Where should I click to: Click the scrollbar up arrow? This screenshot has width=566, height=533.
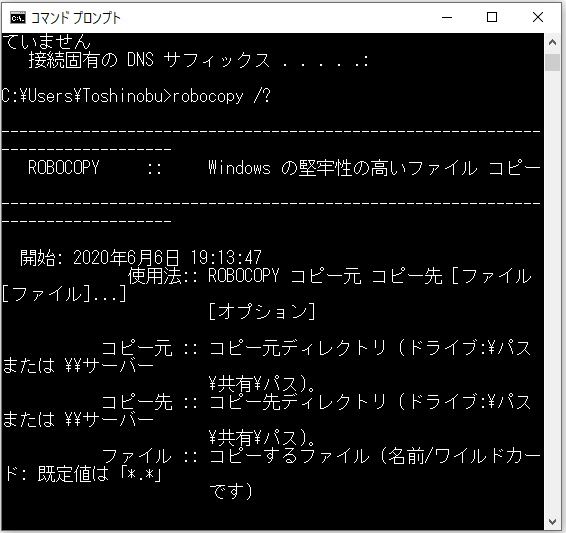(552, 42)
